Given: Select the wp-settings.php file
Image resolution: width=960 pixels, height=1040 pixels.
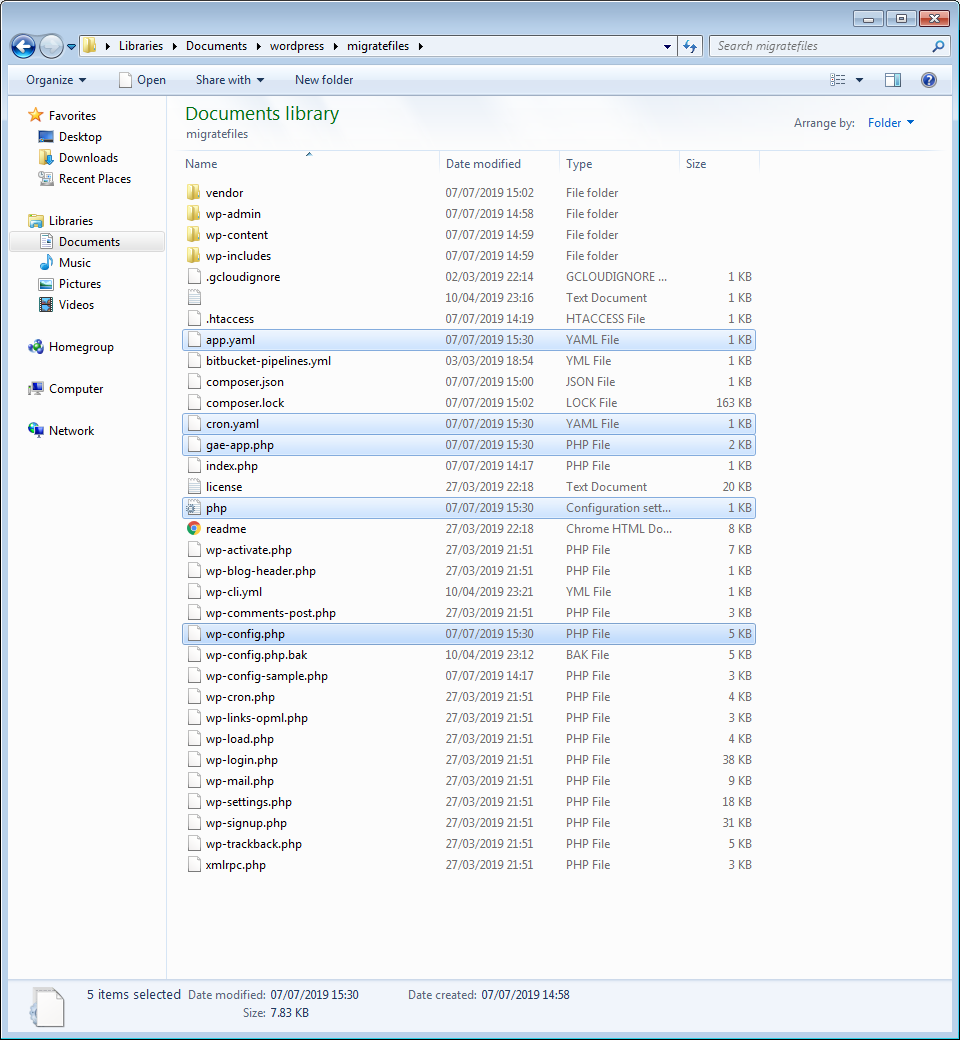Looking at the screenshot, I should [468, 802].
